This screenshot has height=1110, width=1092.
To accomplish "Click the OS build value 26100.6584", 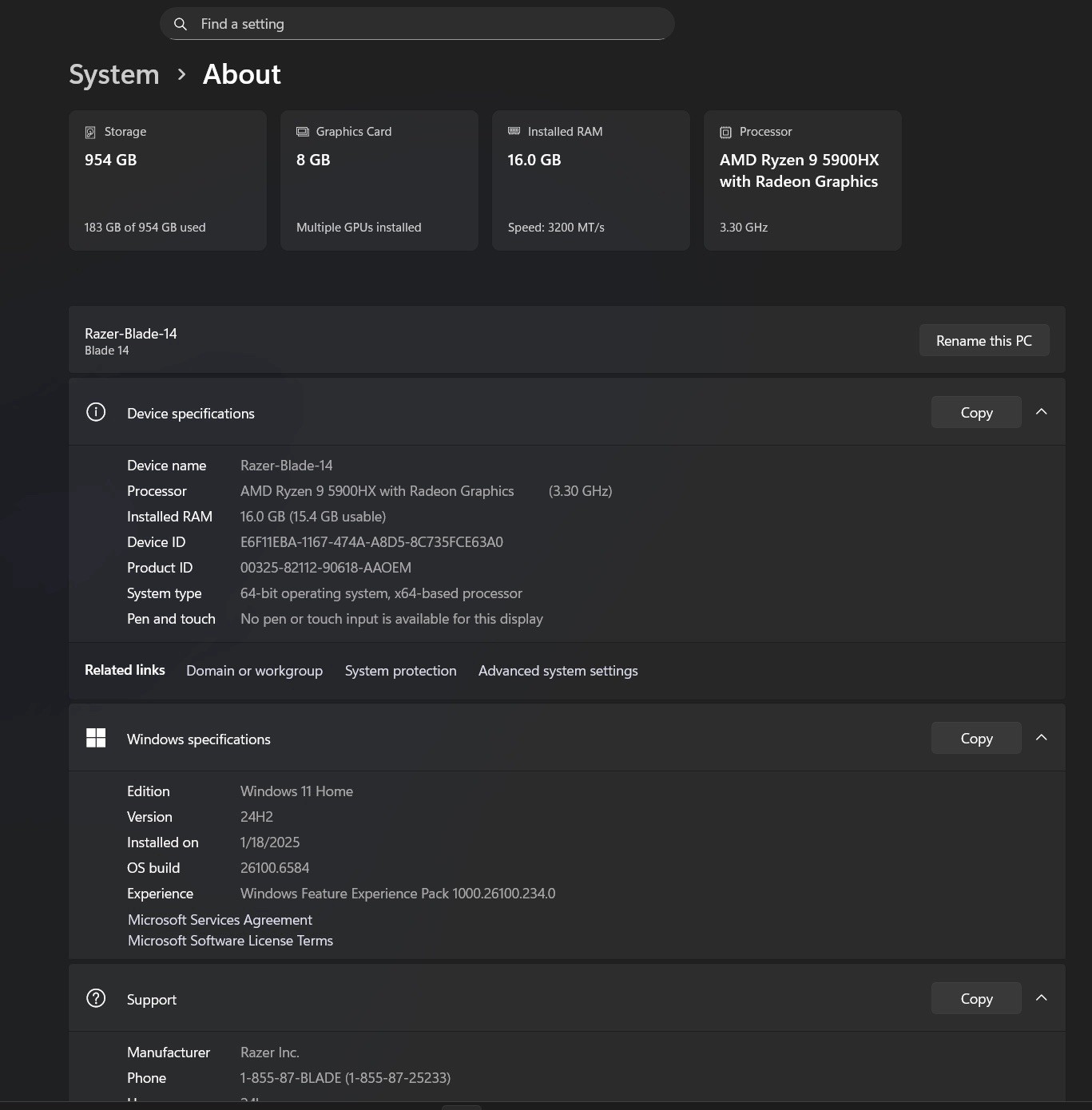I will (x=275, y=868).
